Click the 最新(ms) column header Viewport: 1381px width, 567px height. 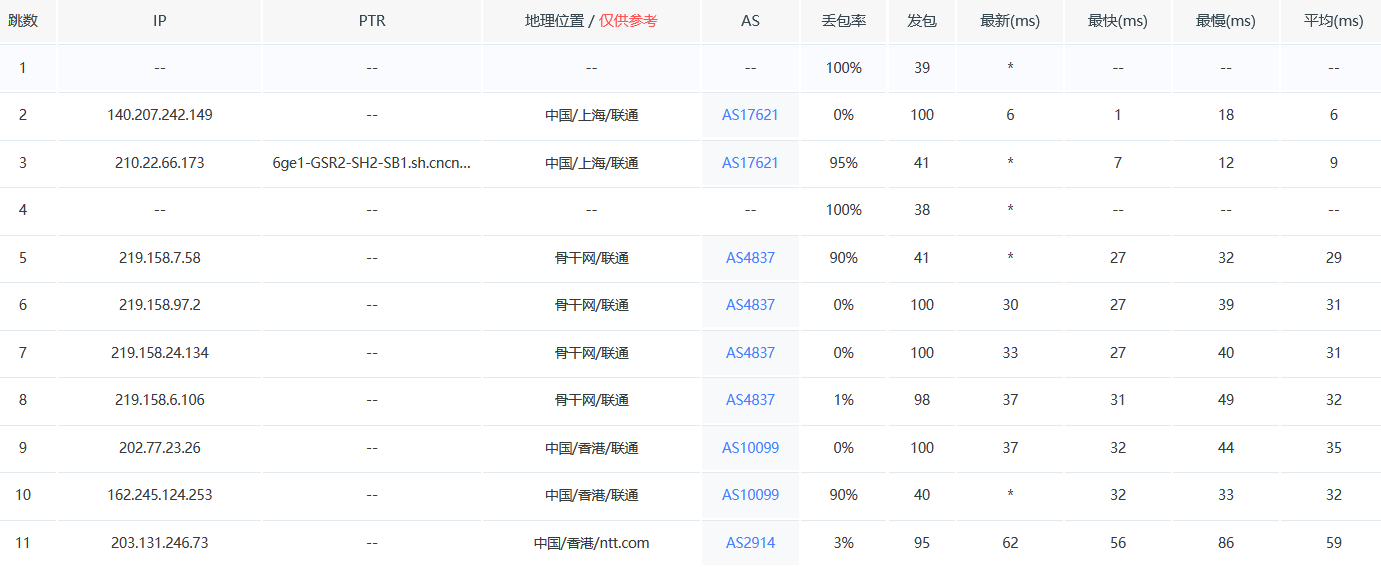pyautogui.click(x=1010, y=21)
